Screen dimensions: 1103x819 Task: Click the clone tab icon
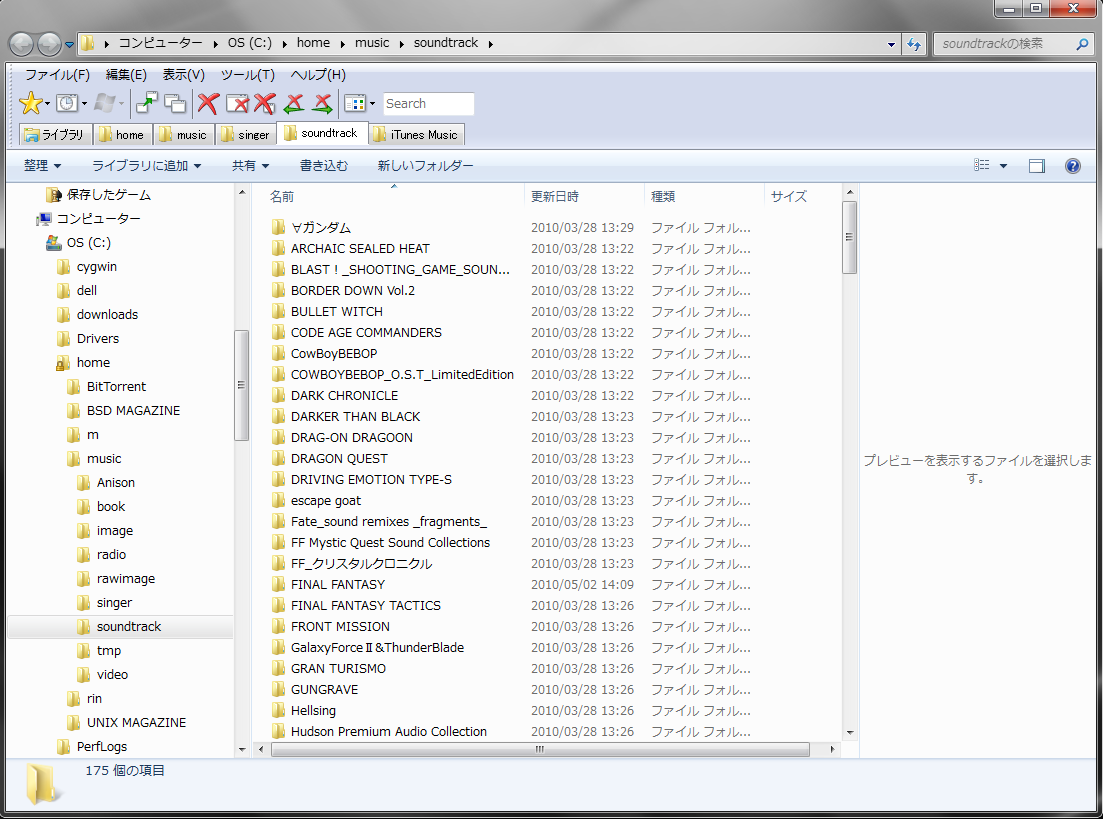point(174,103)
